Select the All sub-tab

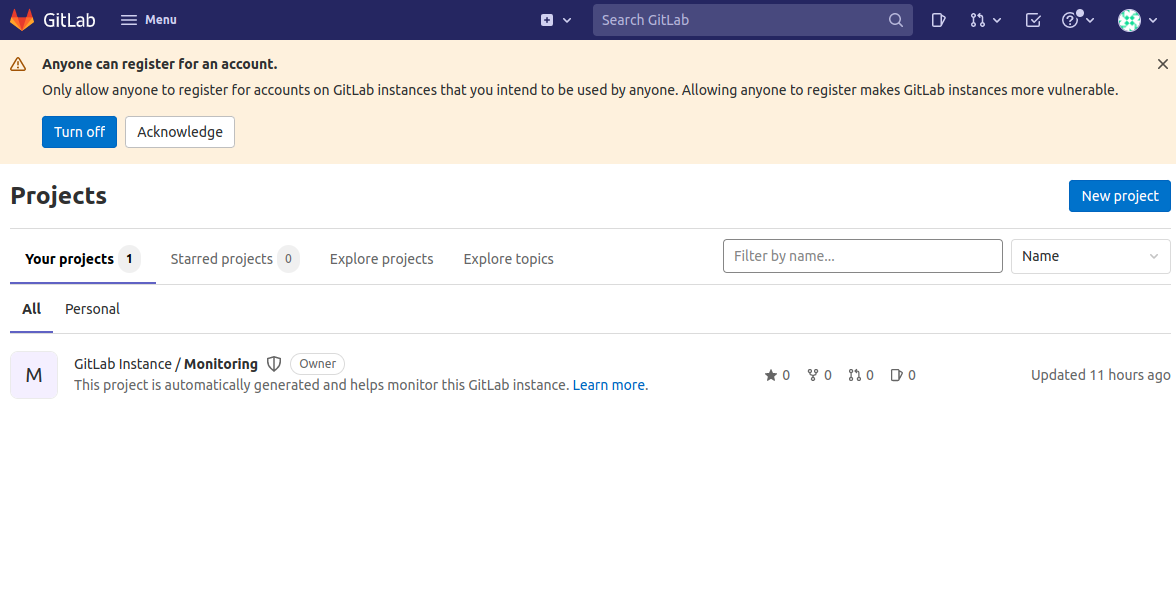coord(32,309)
